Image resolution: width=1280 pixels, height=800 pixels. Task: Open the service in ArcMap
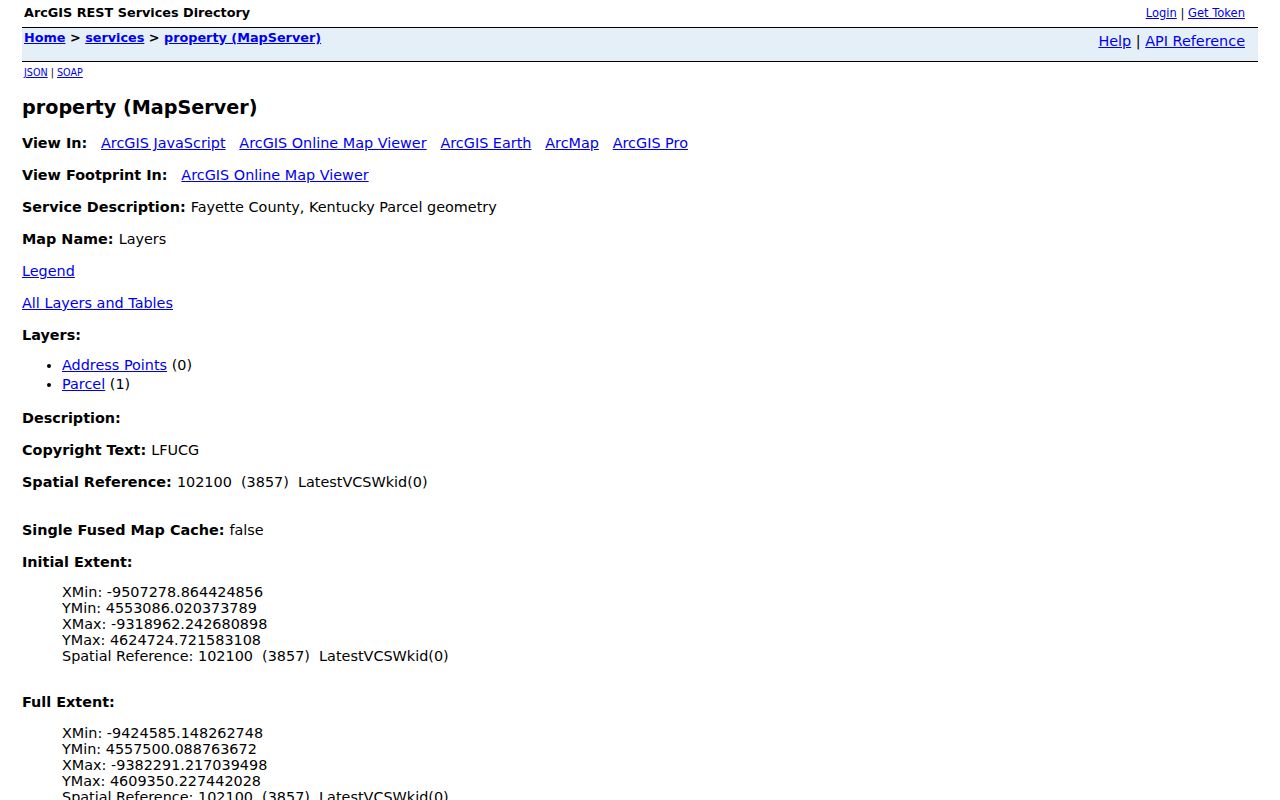[x=572, y=143]
